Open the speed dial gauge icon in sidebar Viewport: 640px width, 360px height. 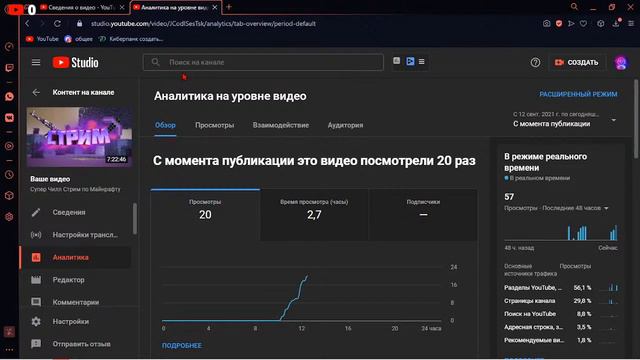pos(9,47)
